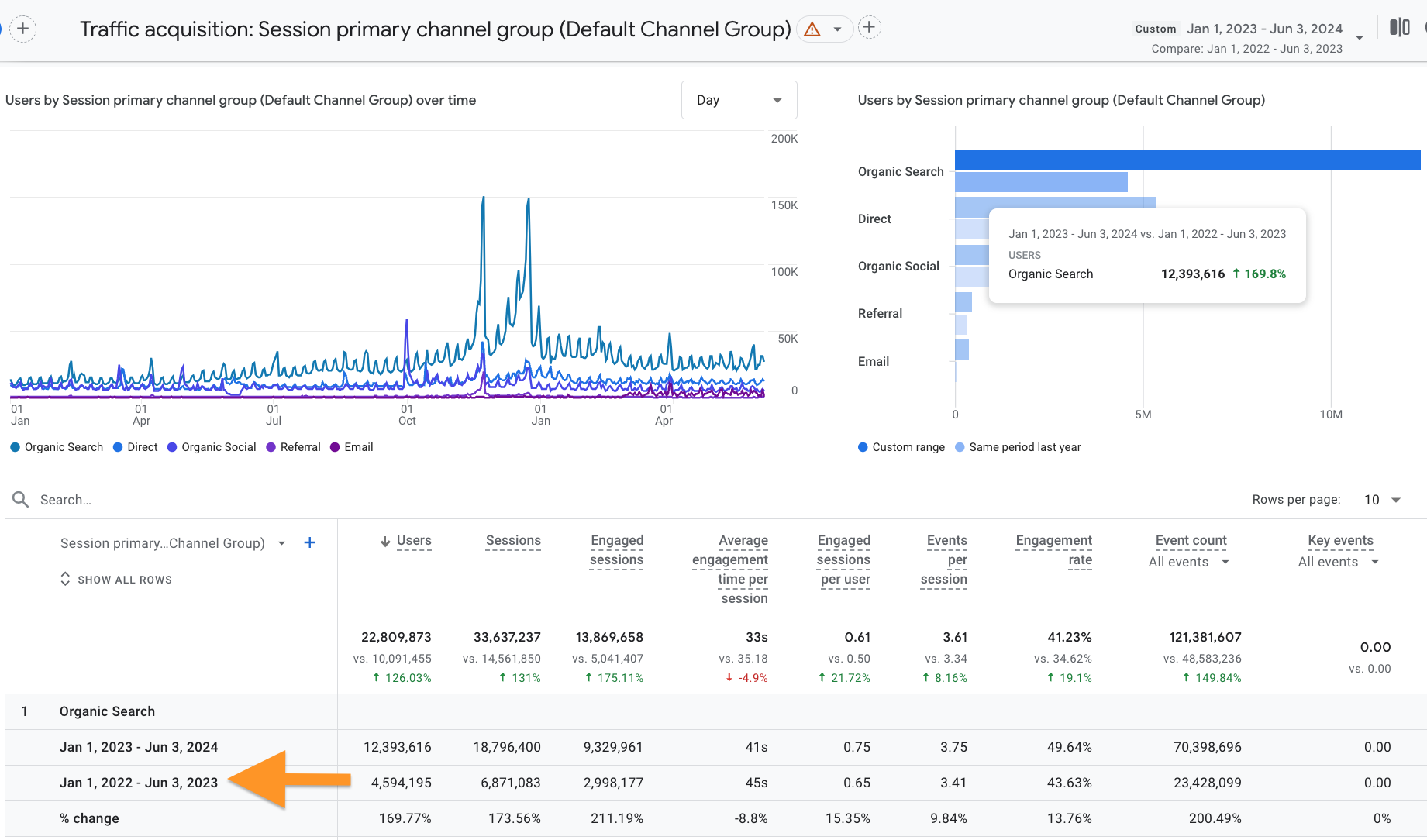Open the date range dropdown arrow

1360,38
